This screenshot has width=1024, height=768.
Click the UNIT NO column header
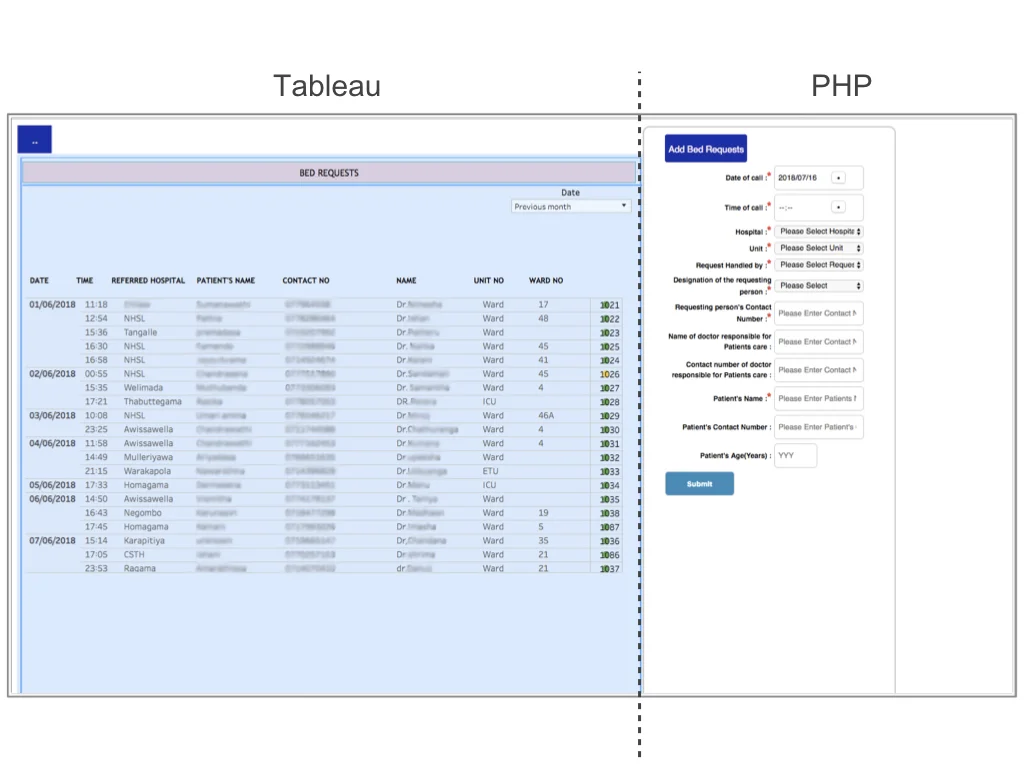click(488, 280)
